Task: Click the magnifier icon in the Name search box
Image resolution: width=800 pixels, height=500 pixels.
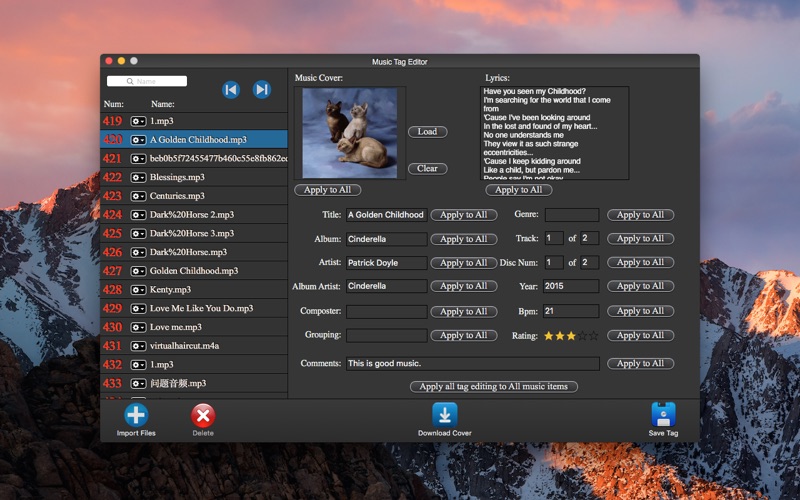Action: click(130, 81)
